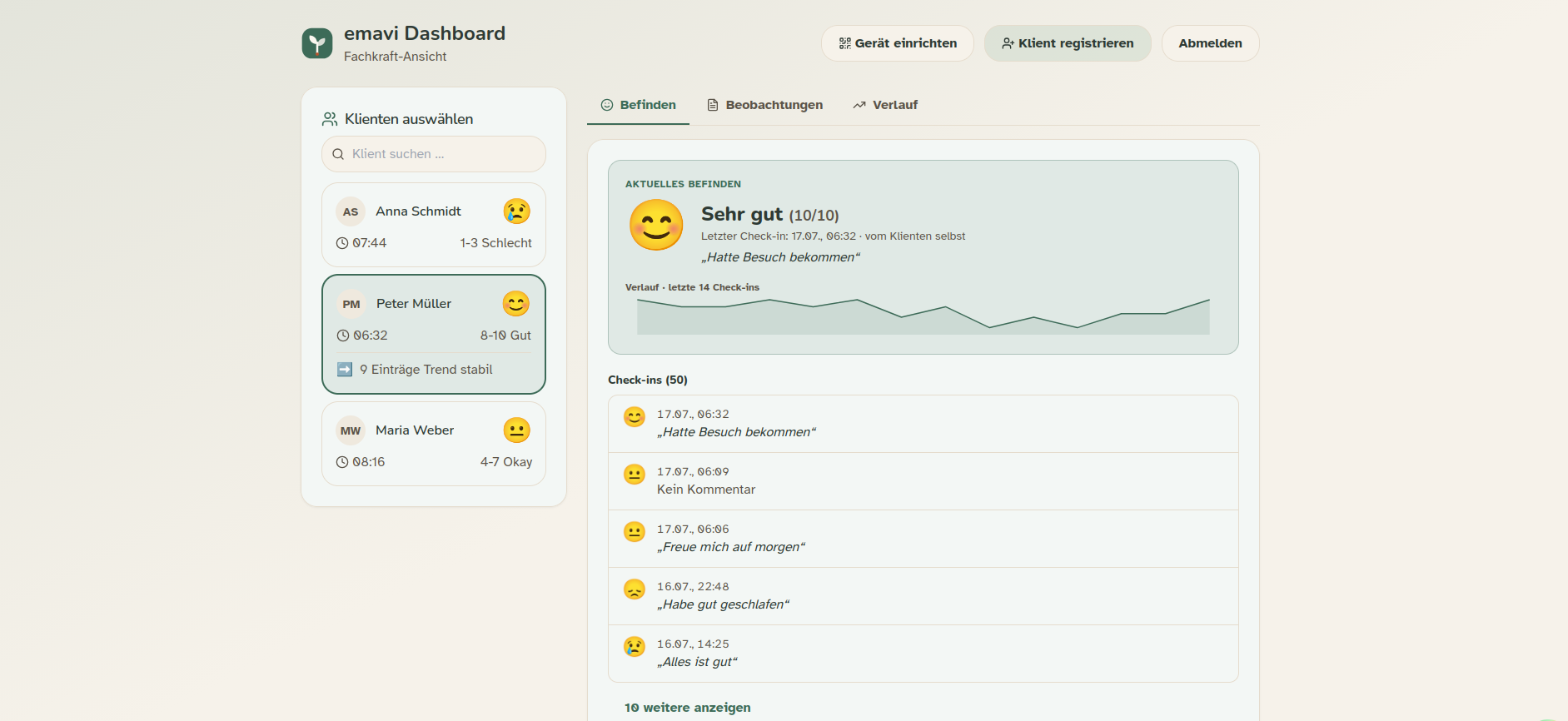Image resolution: width=1568 pixels, height=721 pixels.
Task: Switch to the Verlauf tab
Action: click(x=885, y=105)
